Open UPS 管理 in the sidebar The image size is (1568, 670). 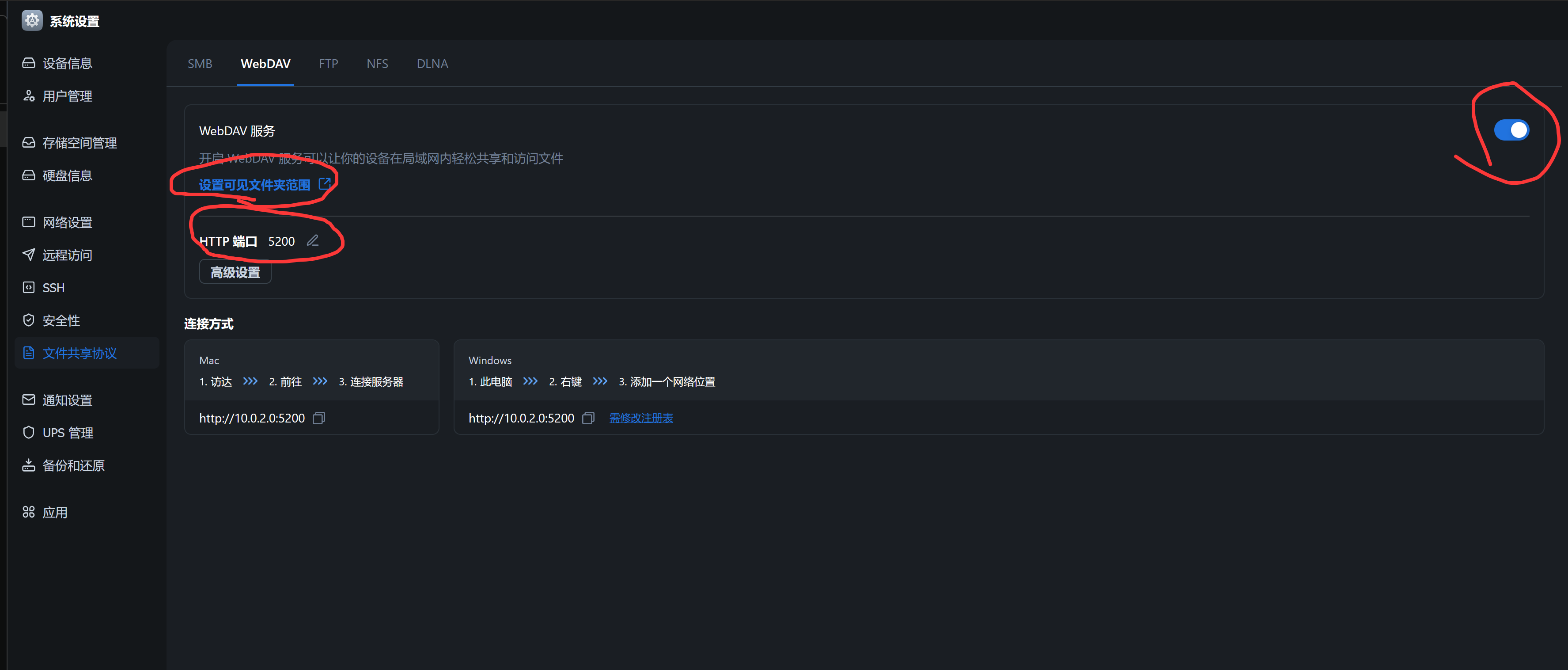point(67,433)
